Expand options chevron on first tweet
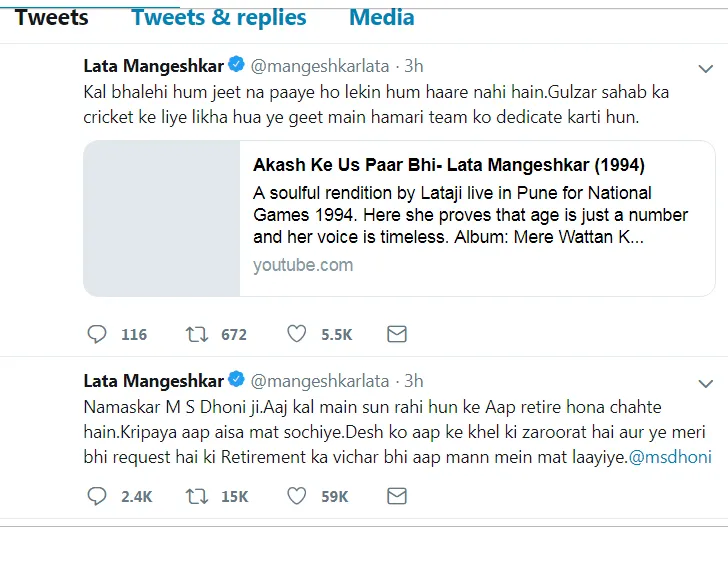This screenshot has width=728, height=568. pyautogui.click(x=706, y=69)
